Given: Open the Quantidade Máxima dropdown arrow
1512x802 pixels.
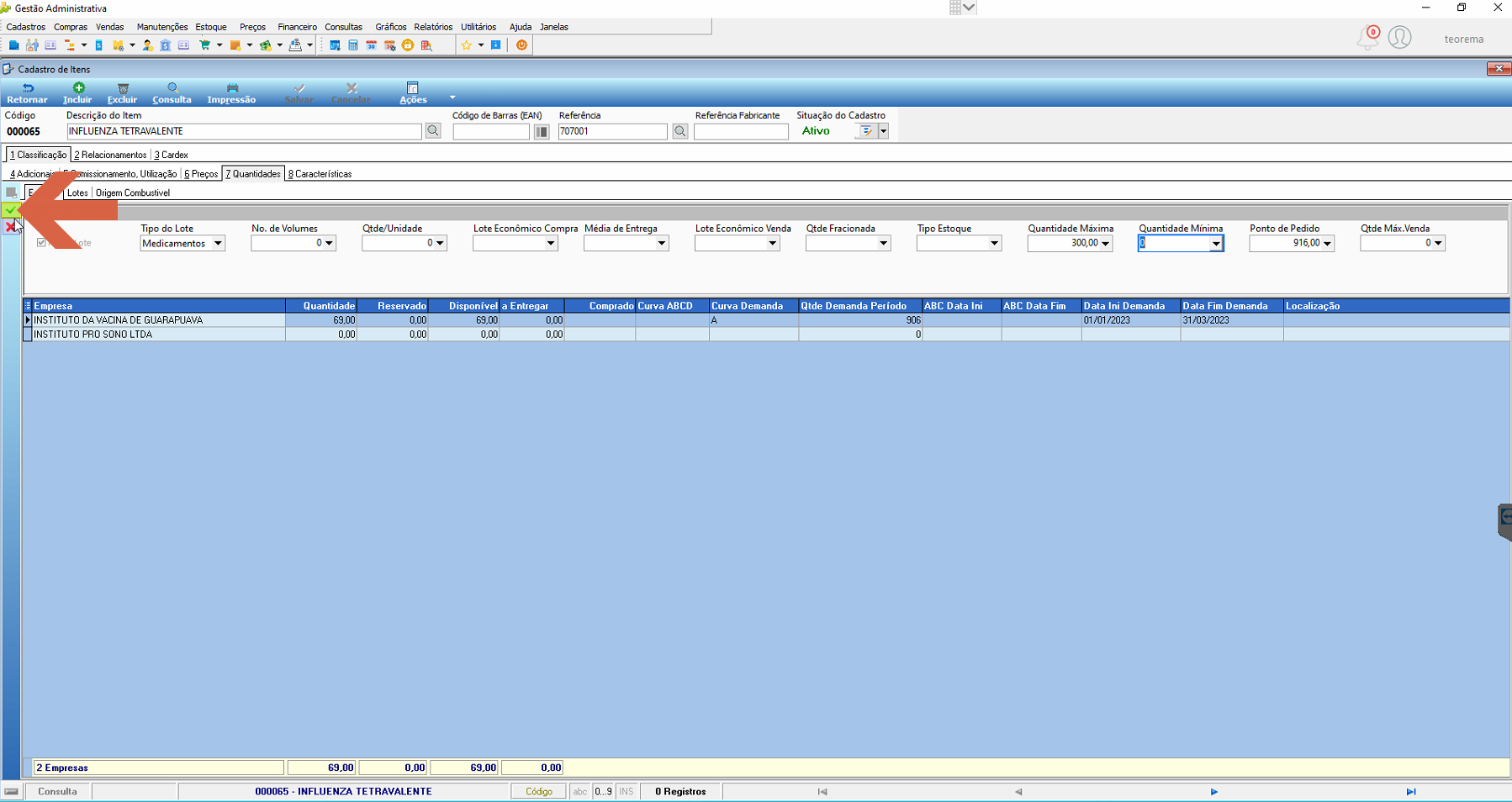Looking at the screenshot, I should [1105, 243].
